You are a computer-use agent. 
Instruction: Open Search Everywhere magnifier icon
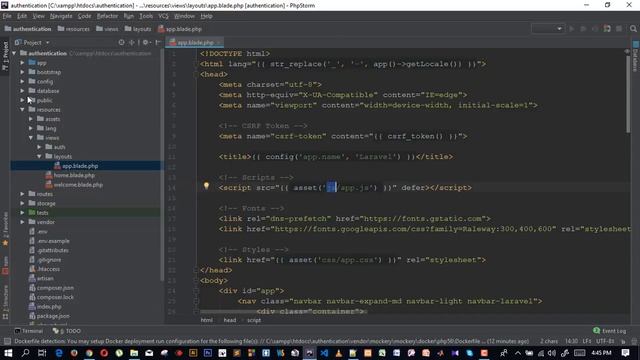[633, 29]
